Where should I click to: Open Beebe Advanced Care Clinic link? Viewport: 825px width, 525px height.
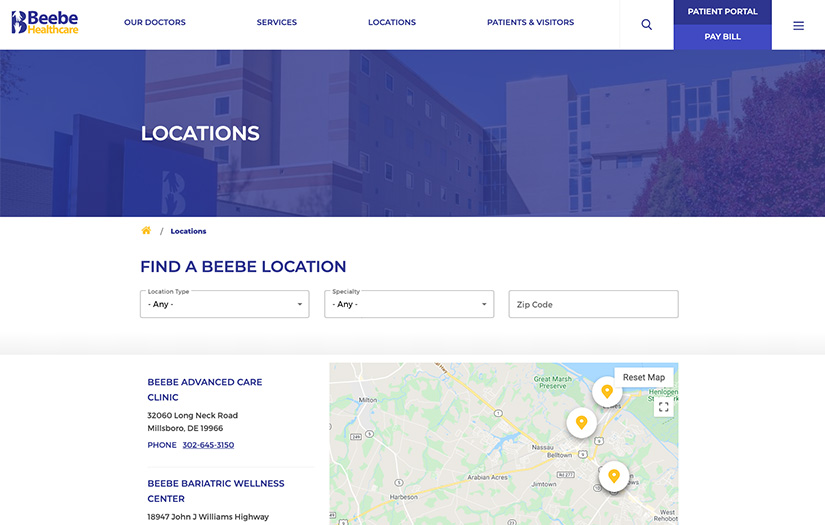[x=205, y=390]
